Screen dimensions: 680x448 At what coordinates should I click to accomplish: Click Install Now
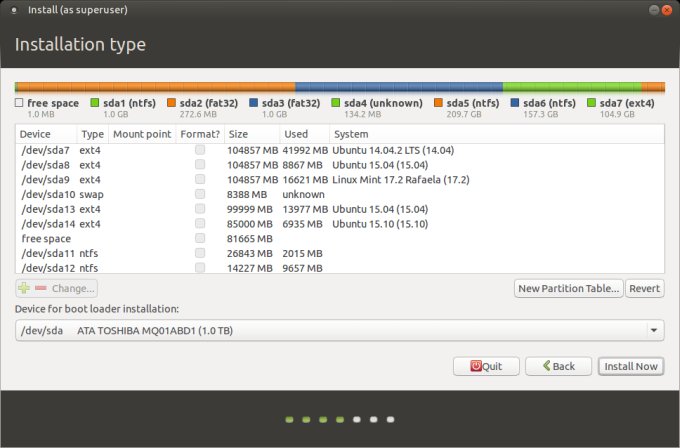click(631, 366)
